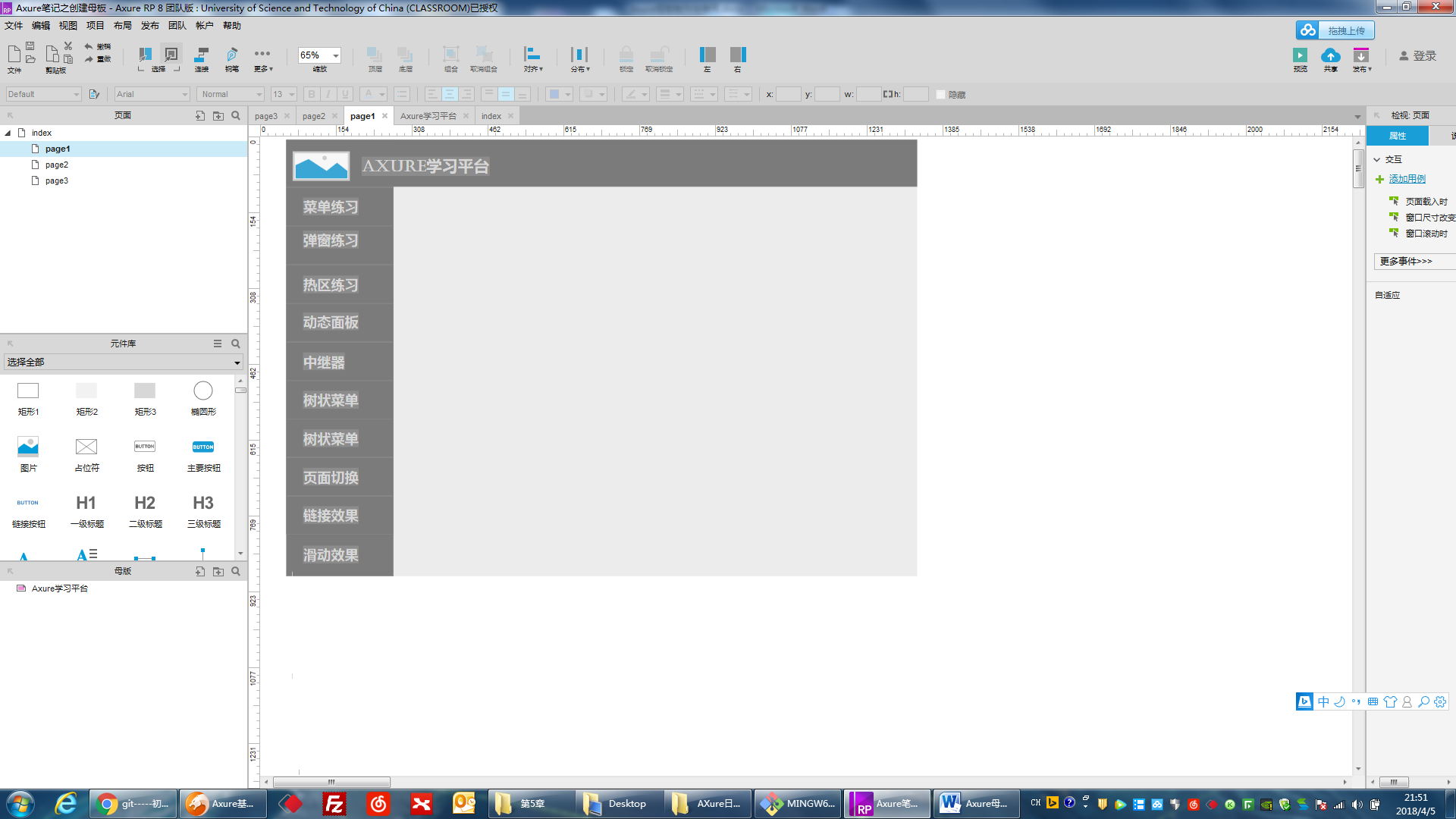The width and height of the screenshot is (1456, 819).
Task: Collapse the index tree node
Action: click(x=8, y=133)
